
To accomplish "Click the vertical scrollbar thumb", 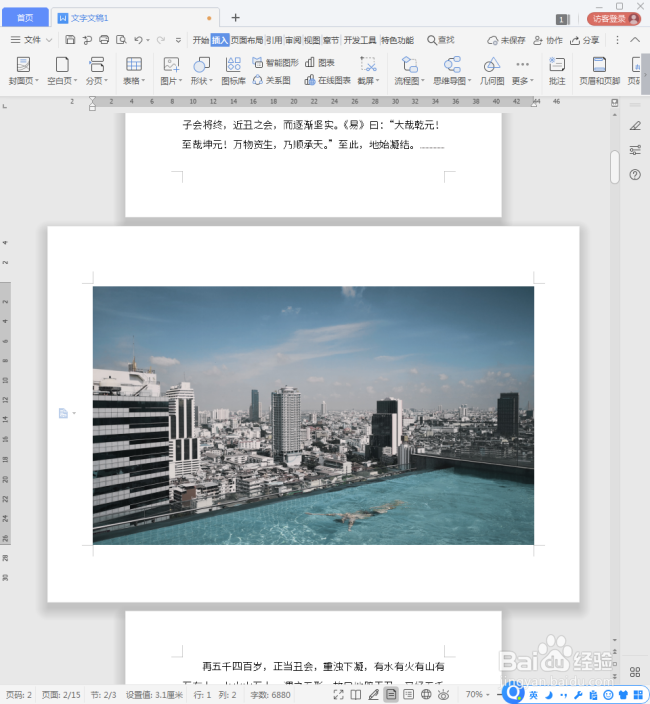I will 615,167.
